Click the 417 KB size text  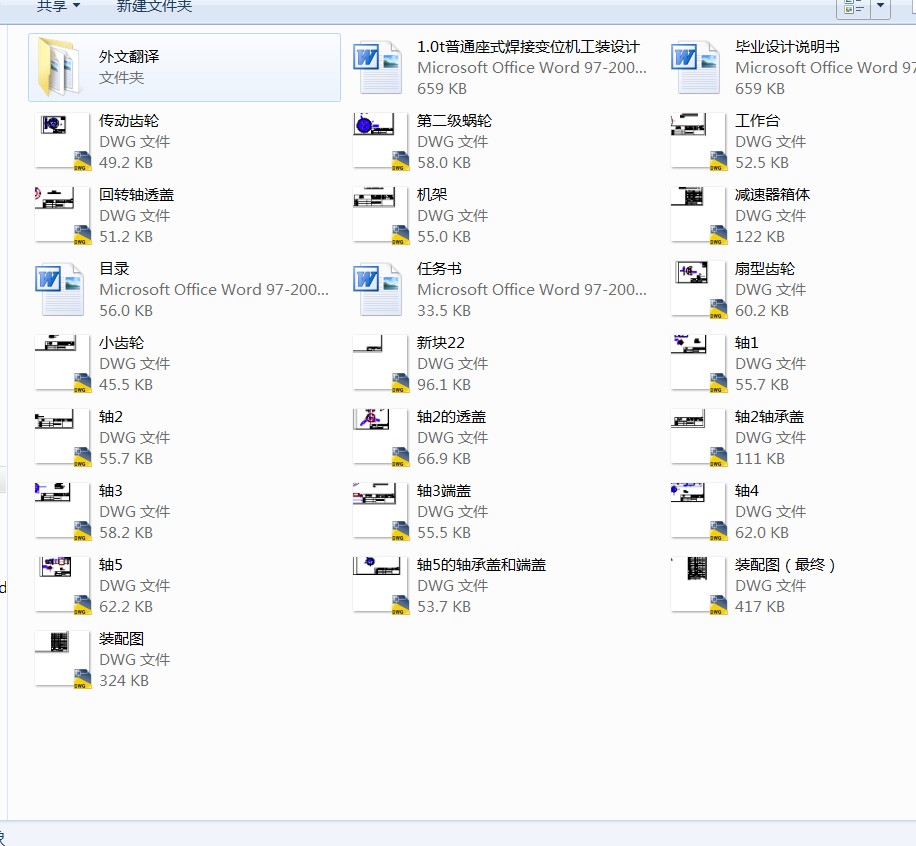[x=759, y=607]
